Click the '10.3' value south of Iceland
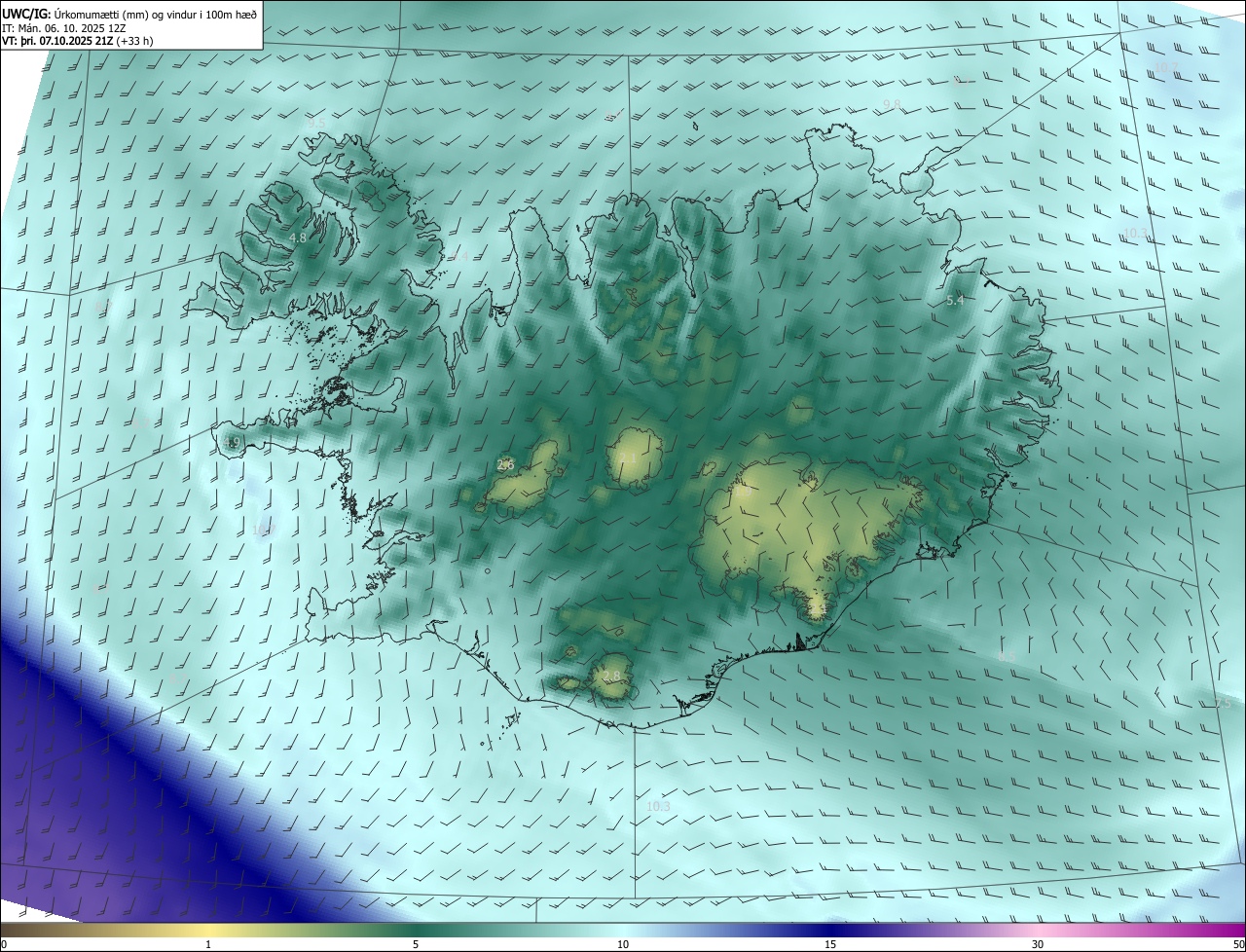 point(659,806)
